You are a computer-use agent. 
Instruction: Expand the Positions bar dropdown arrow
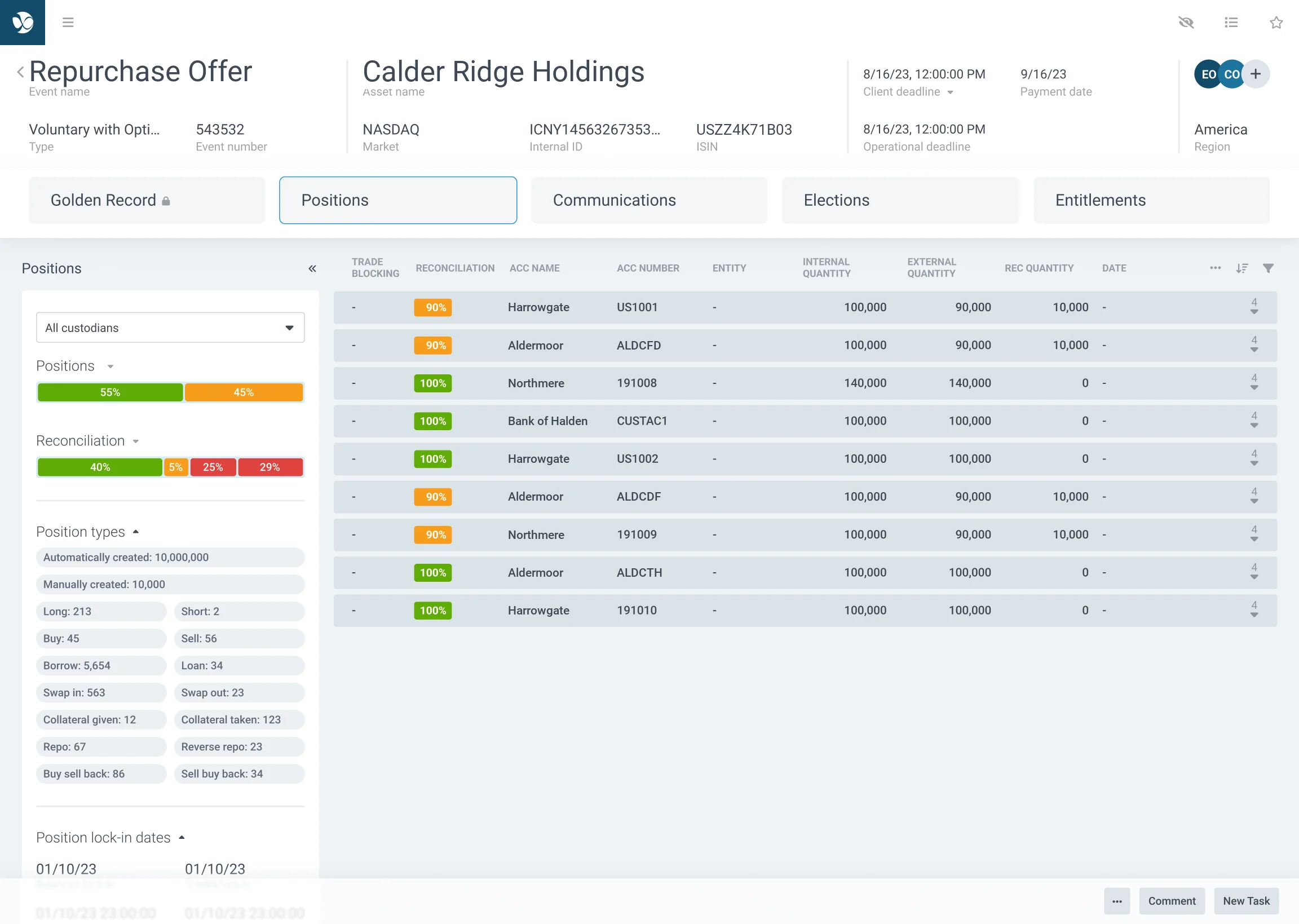tap(111, 367)
